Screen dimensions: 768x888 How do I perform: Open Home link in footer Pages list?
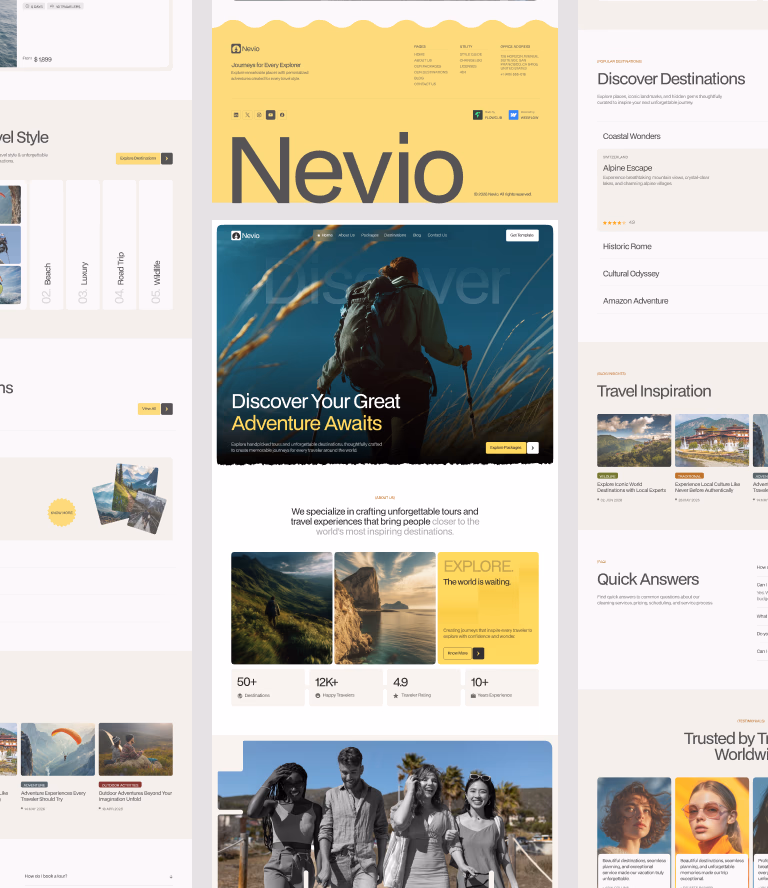tap(419, 54)
